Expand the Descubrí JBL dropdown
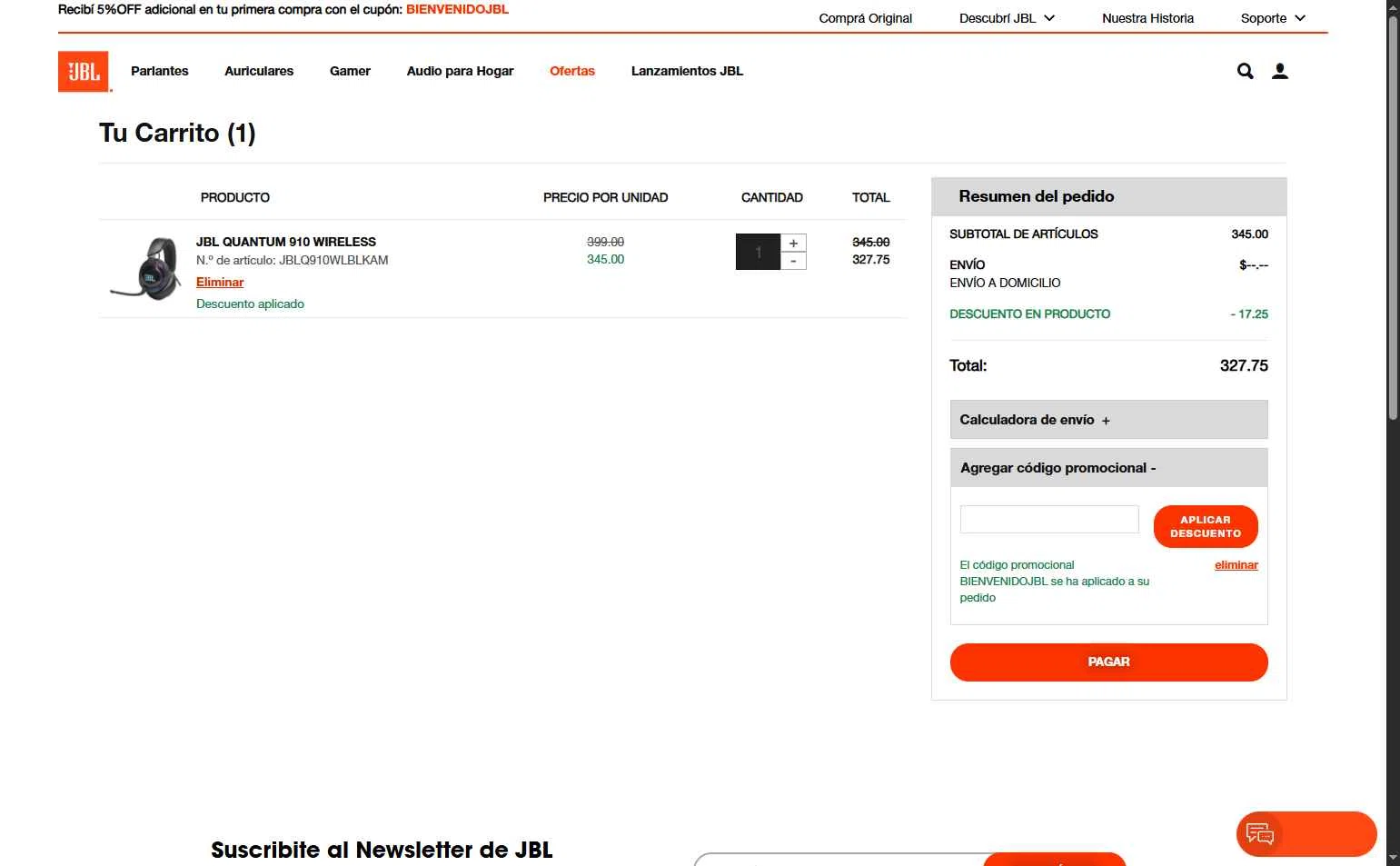The image size is (1400, 866). pyautogui.click(x=1007, y=18)
